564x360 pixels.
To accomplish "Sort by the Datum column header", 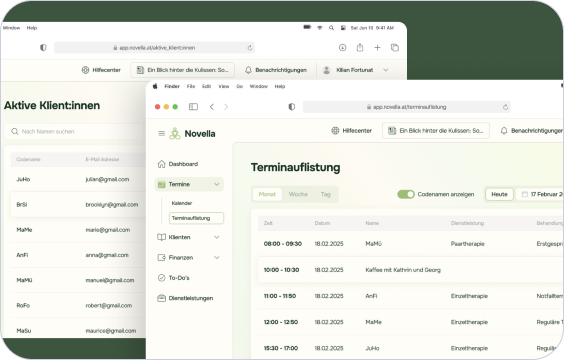I will point(322,223).
